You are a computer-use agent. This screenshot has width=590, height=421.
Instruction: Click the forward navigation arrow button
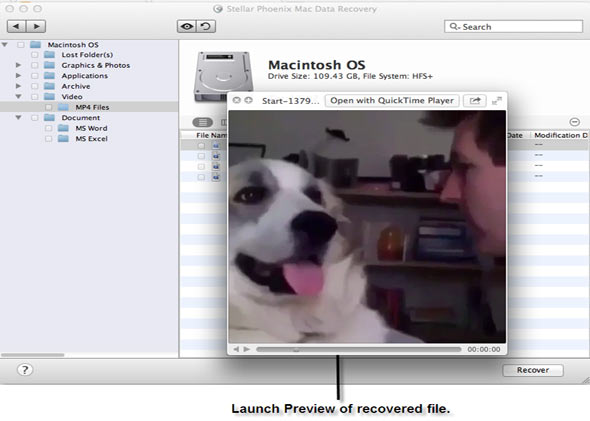coord(36,26)
